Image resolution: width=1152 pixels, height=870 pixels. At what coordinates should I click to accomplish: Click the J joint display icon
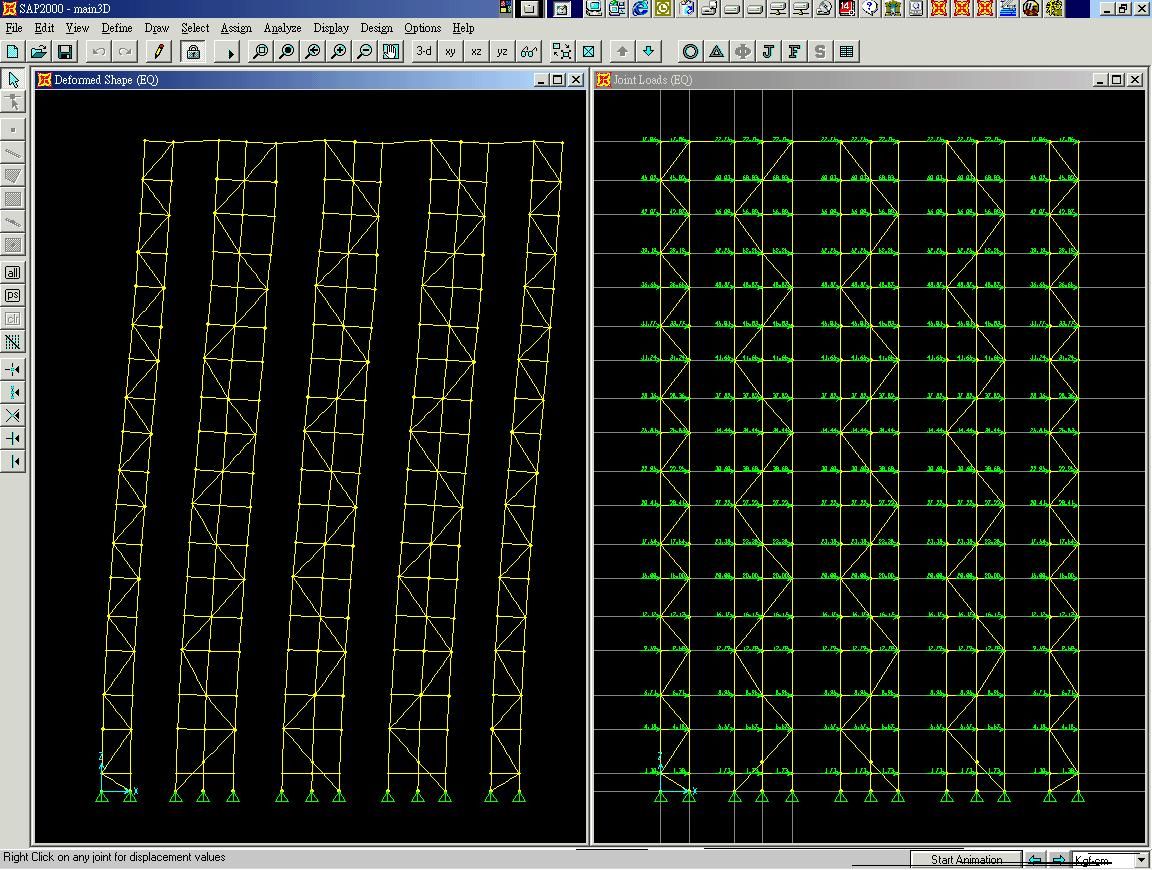(x=768, y=51)
